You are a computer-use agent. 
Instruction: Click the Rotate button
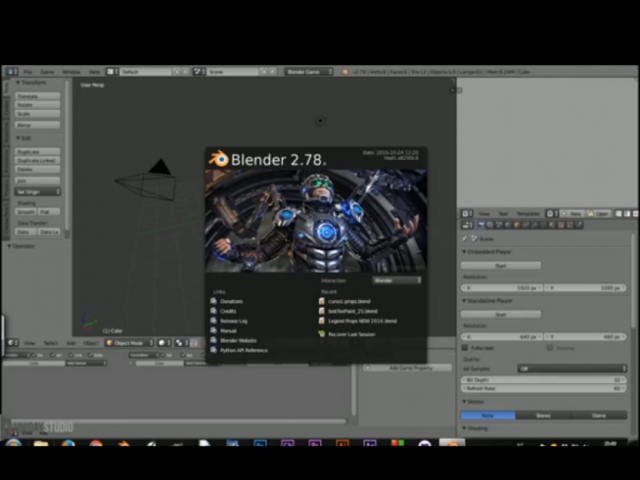(x=38, y=105)
